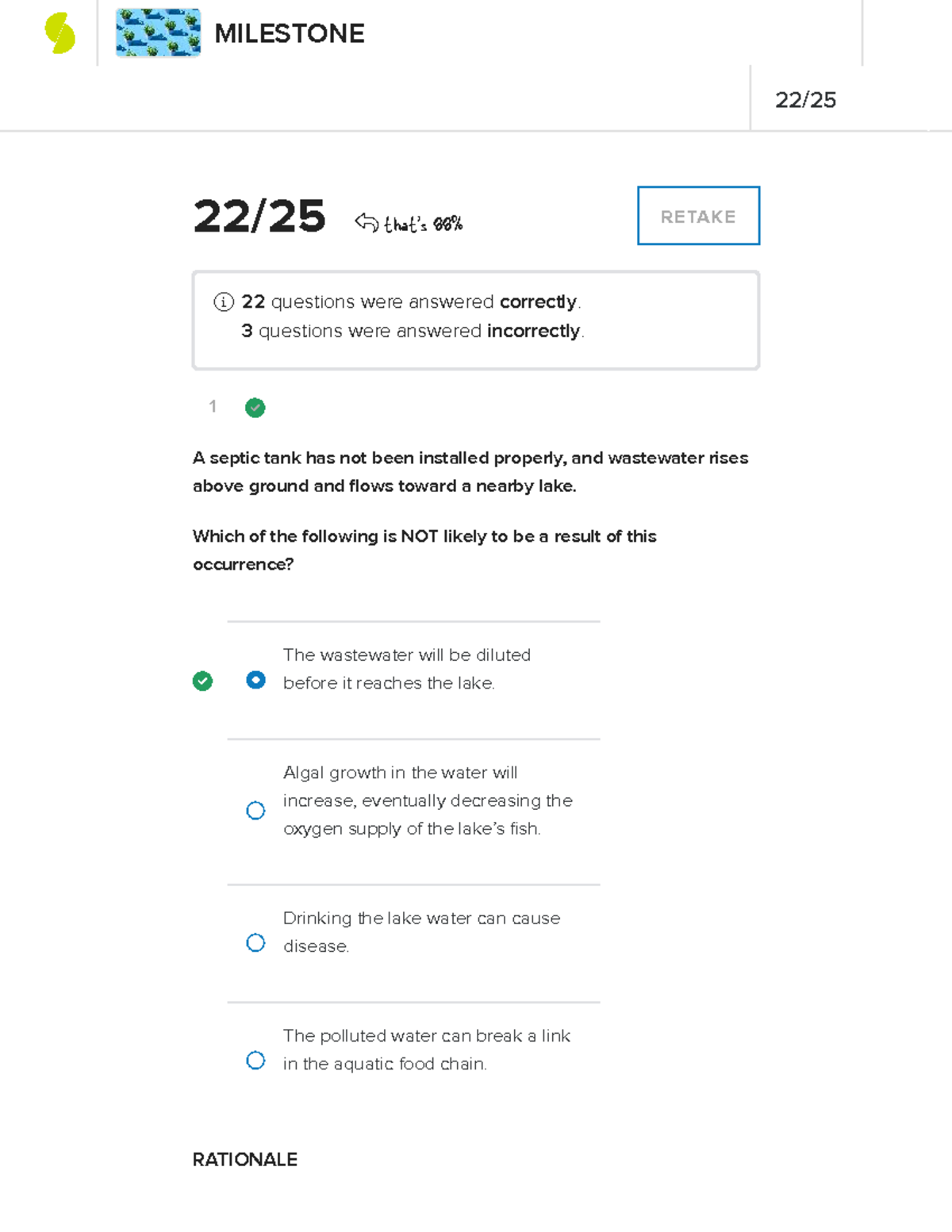Click the back arrow beside percentage

pyautogui.click(x=366, y=222)
